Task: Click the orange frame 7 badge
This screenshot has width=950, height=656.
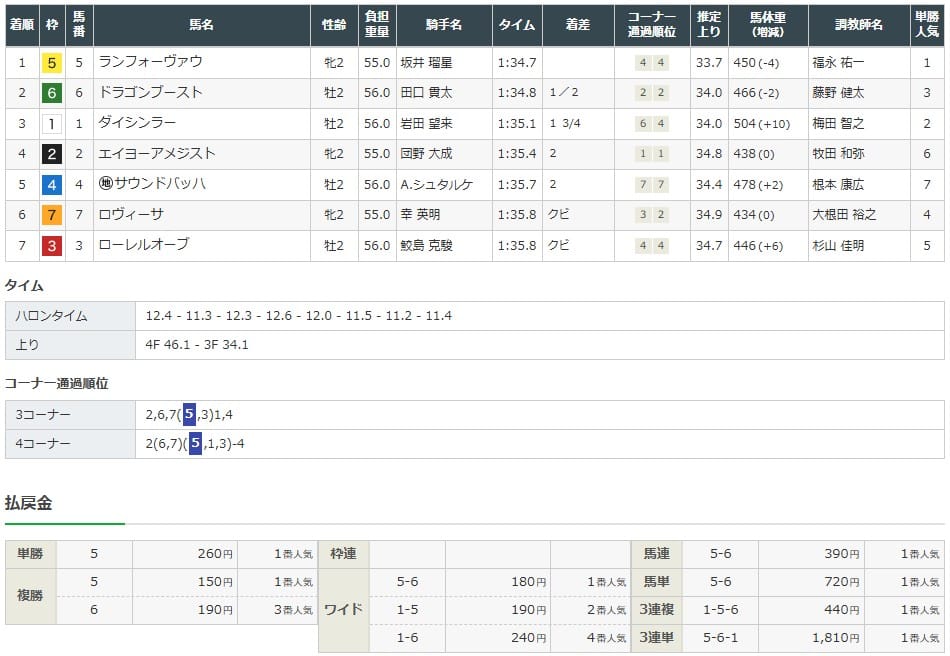Action: pos(51,216)
